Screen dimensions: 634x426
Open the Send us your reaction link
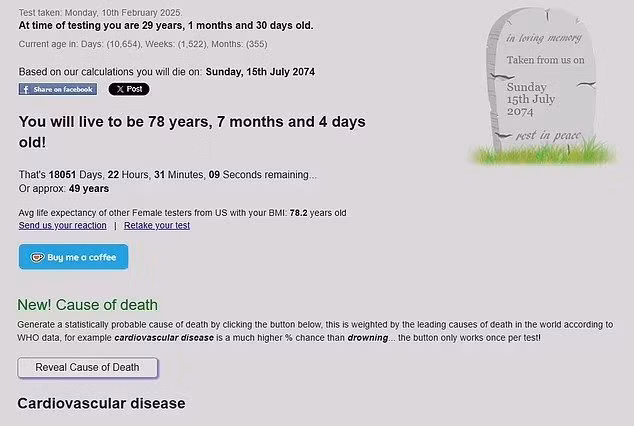[63, 226]
